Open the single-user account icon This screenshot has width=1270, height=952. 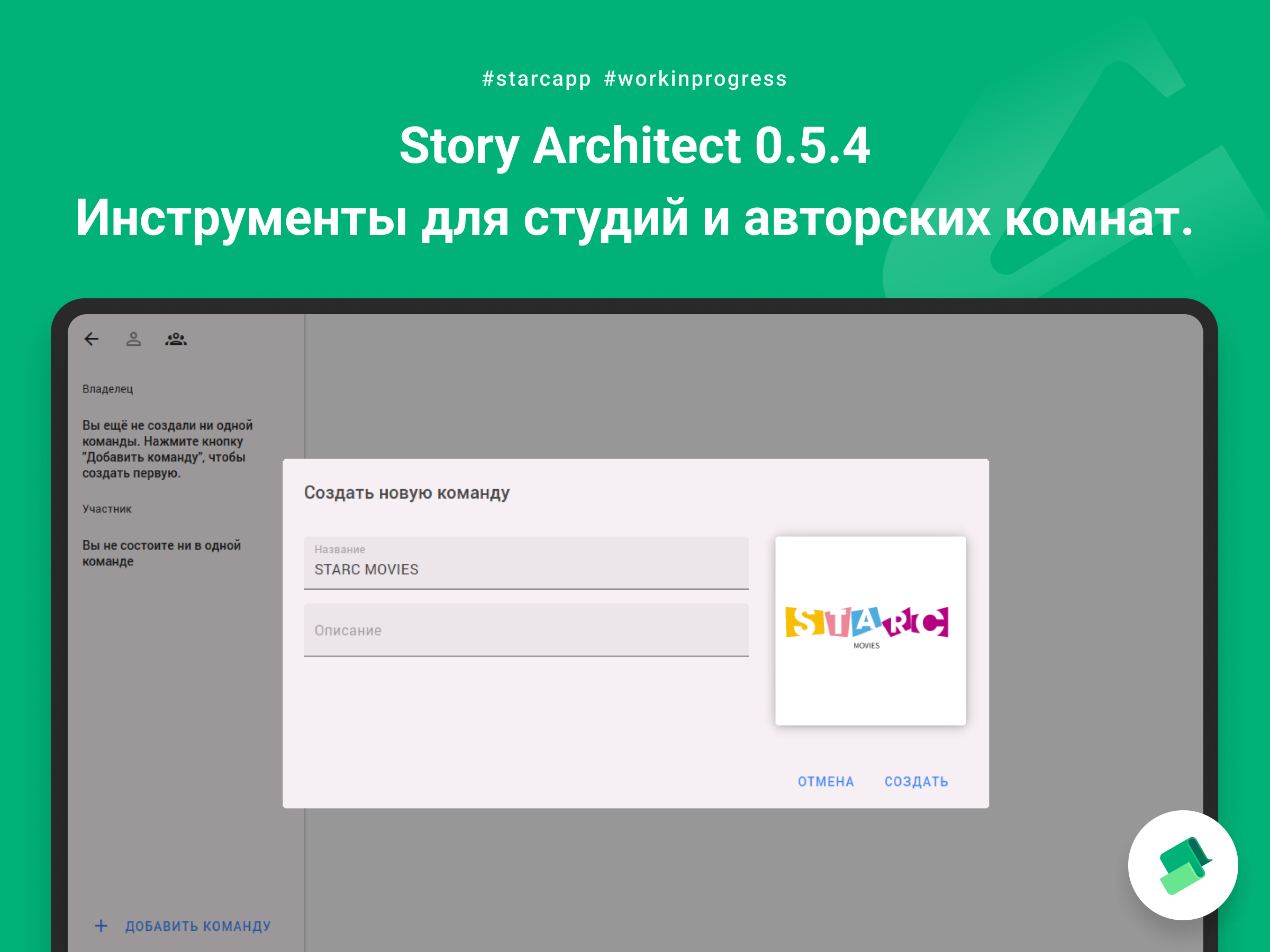coord(134,339)
